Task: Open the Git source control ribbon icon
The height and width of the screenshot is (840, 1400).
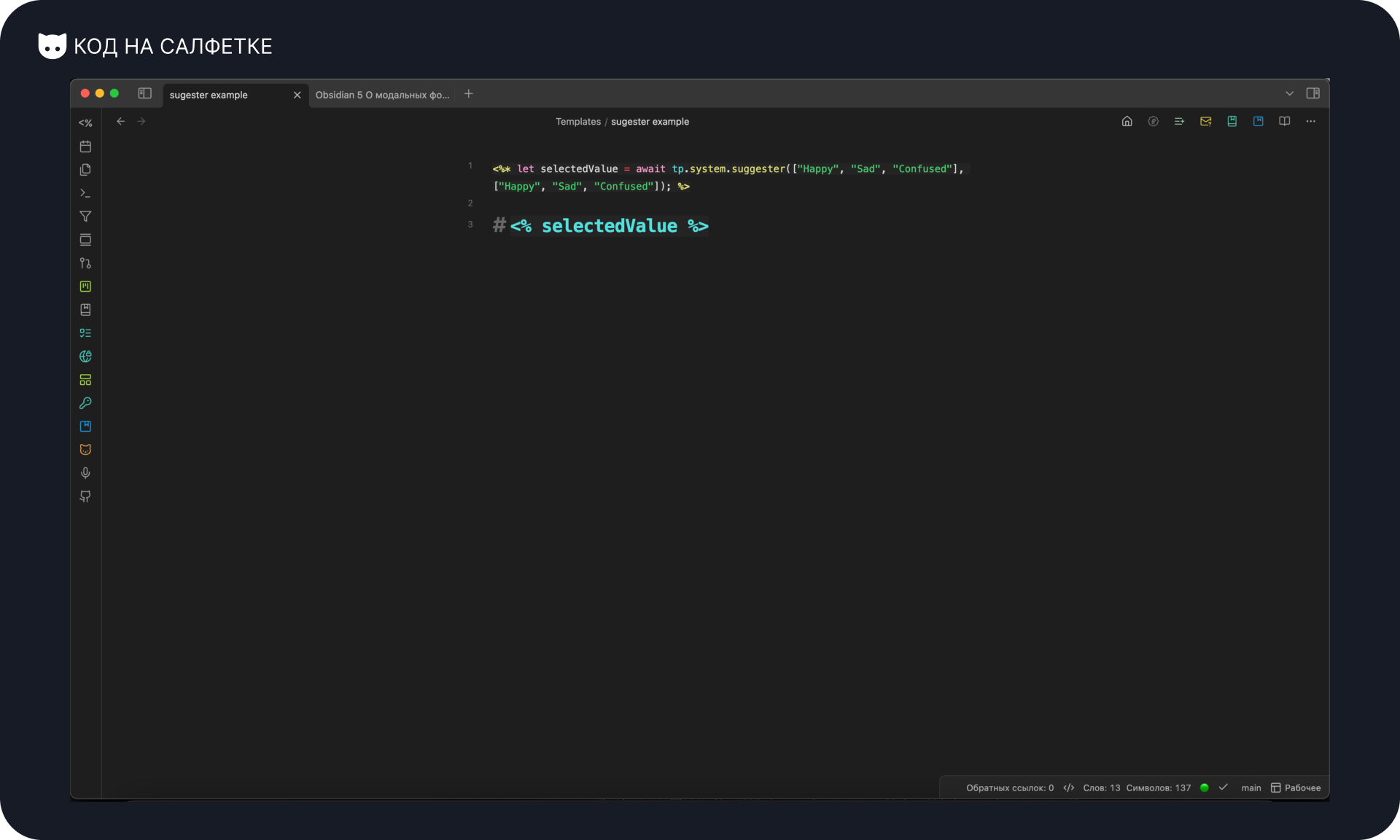Action: point(85,263)
